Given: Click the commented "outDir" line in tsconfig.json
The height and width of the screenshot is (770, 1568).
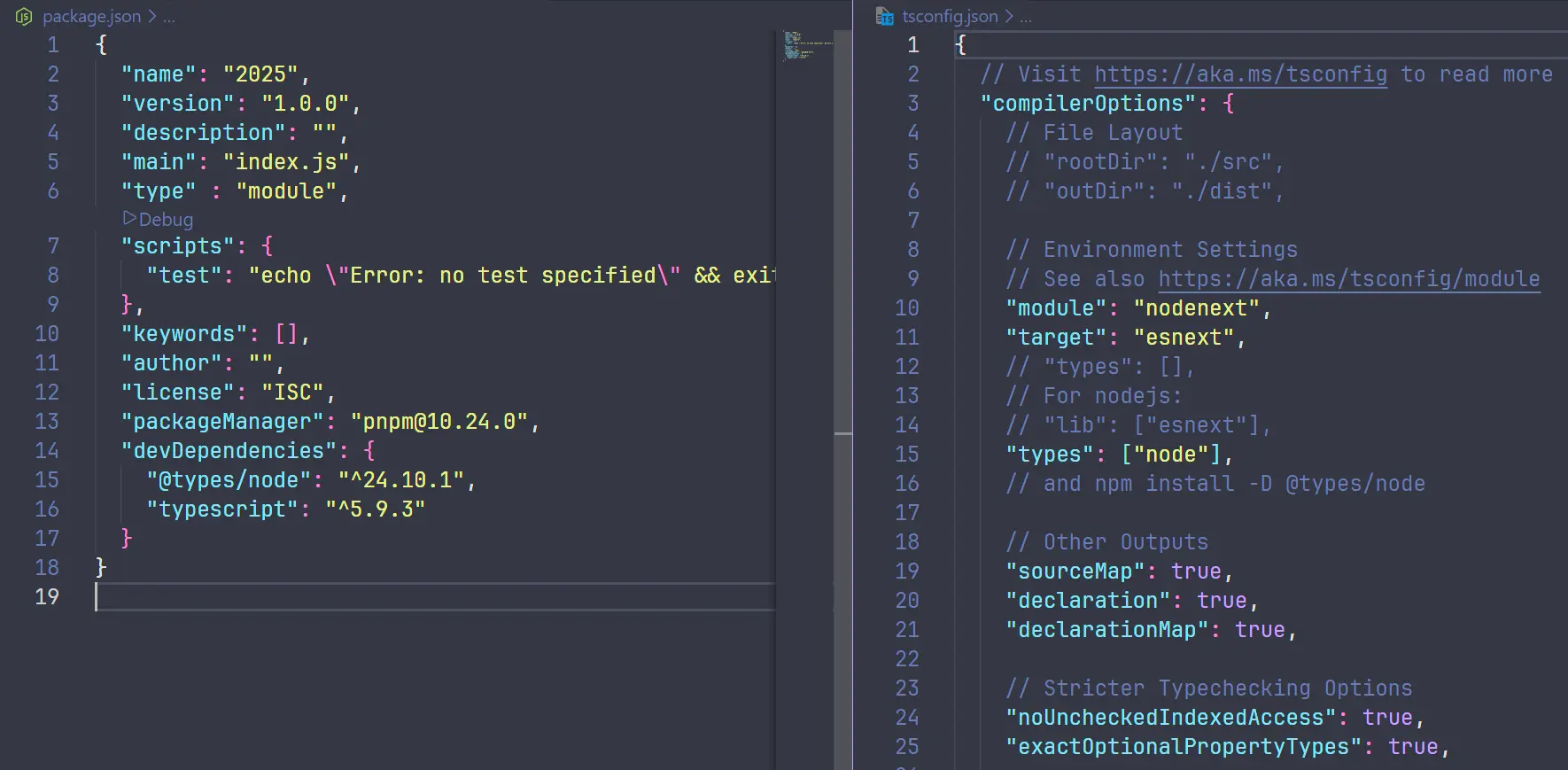Looking at the screenshot, I should point(1145,191).
